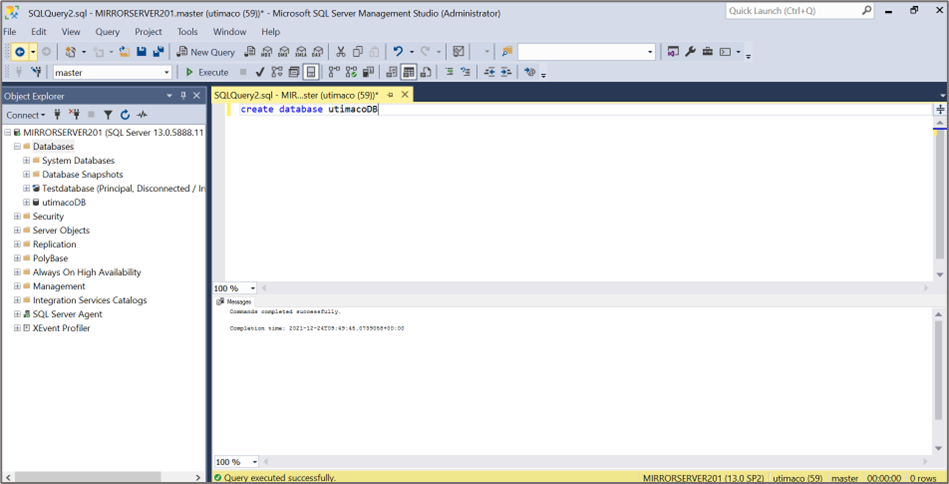Open the Tools menu
Image resolution: width=949 pixels, height=484 pixels.
pyautogui.click(x=188, y=31)
